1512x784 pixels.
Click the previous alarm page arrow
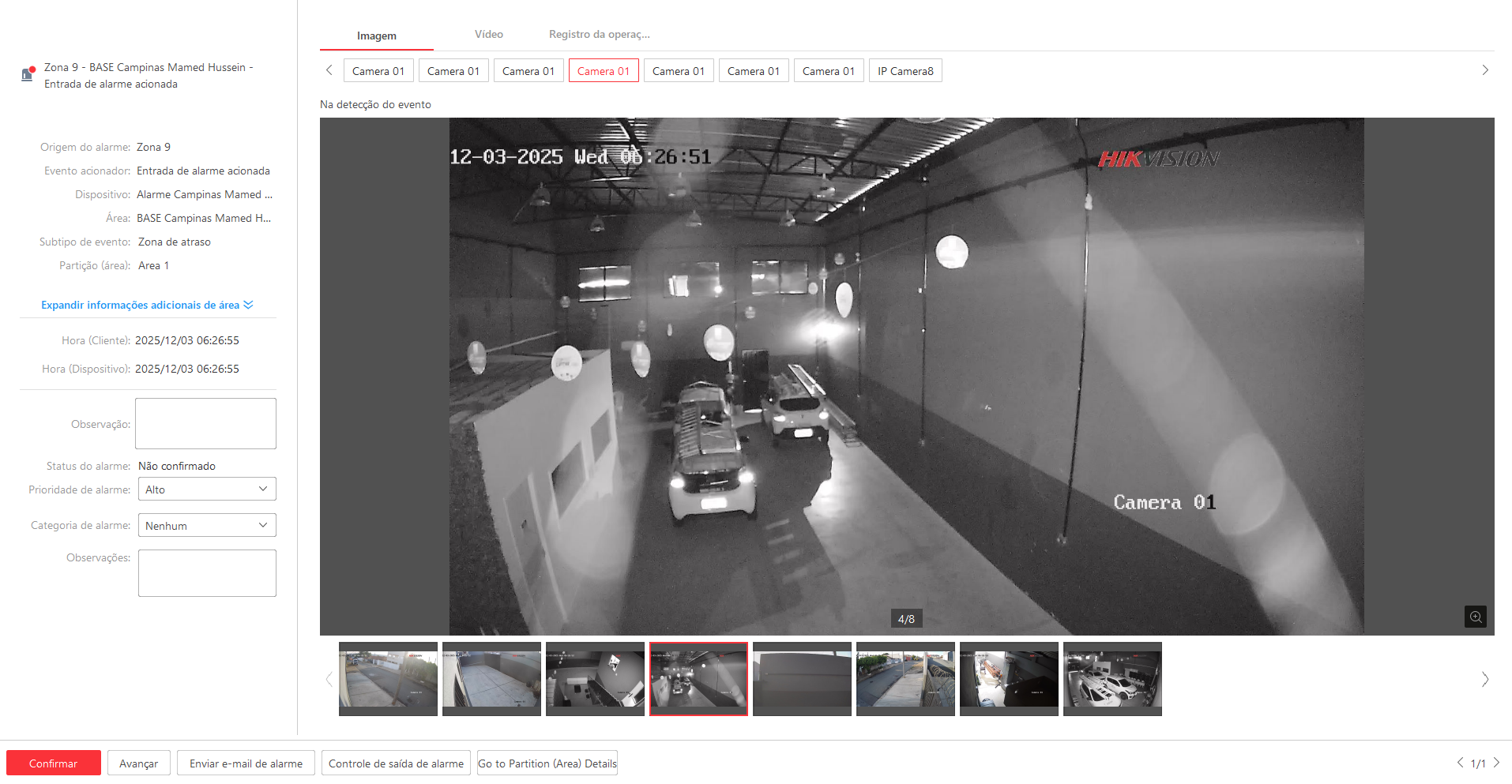coord(1460,763)
